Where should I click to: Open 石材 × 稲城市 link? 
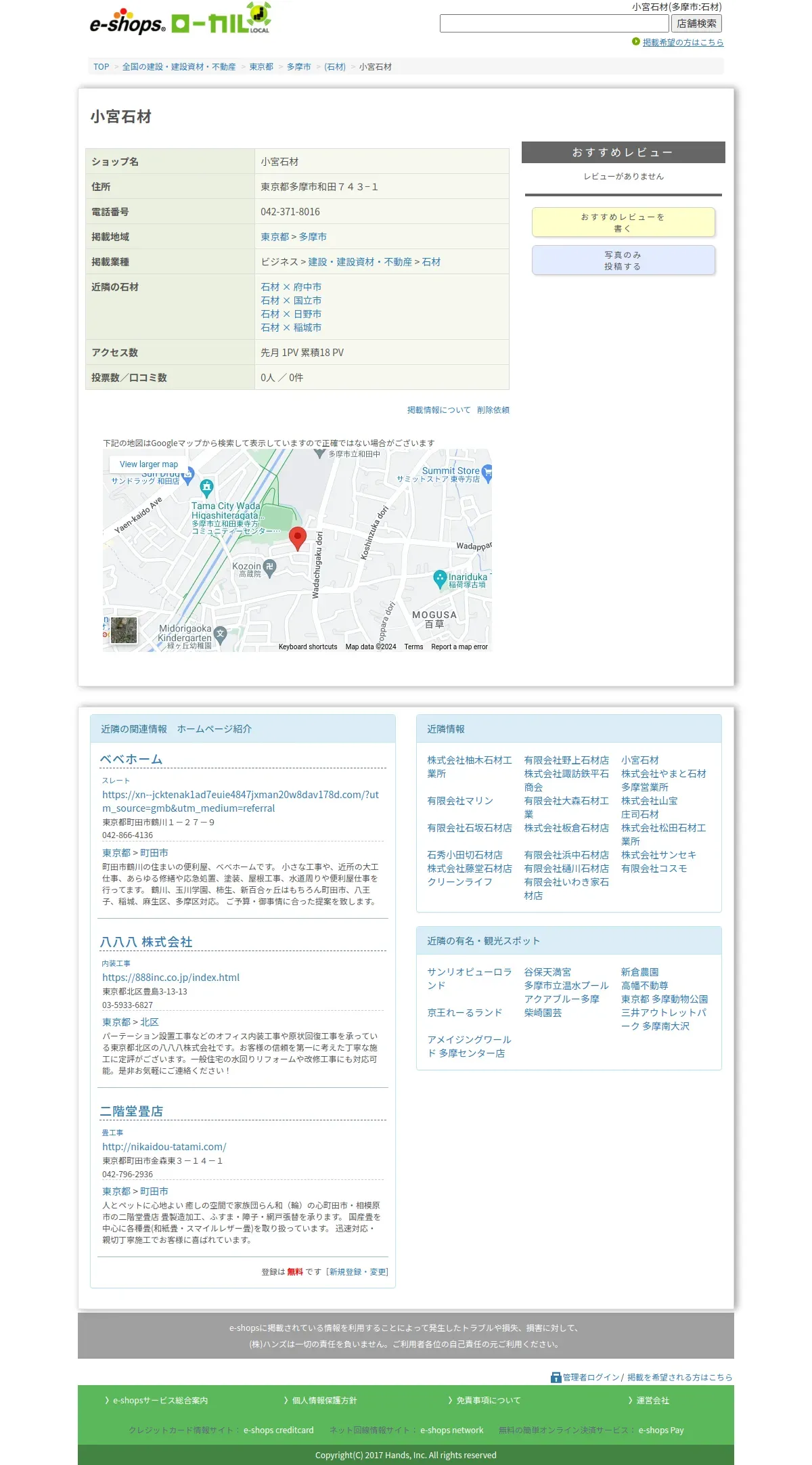(291, 328)
